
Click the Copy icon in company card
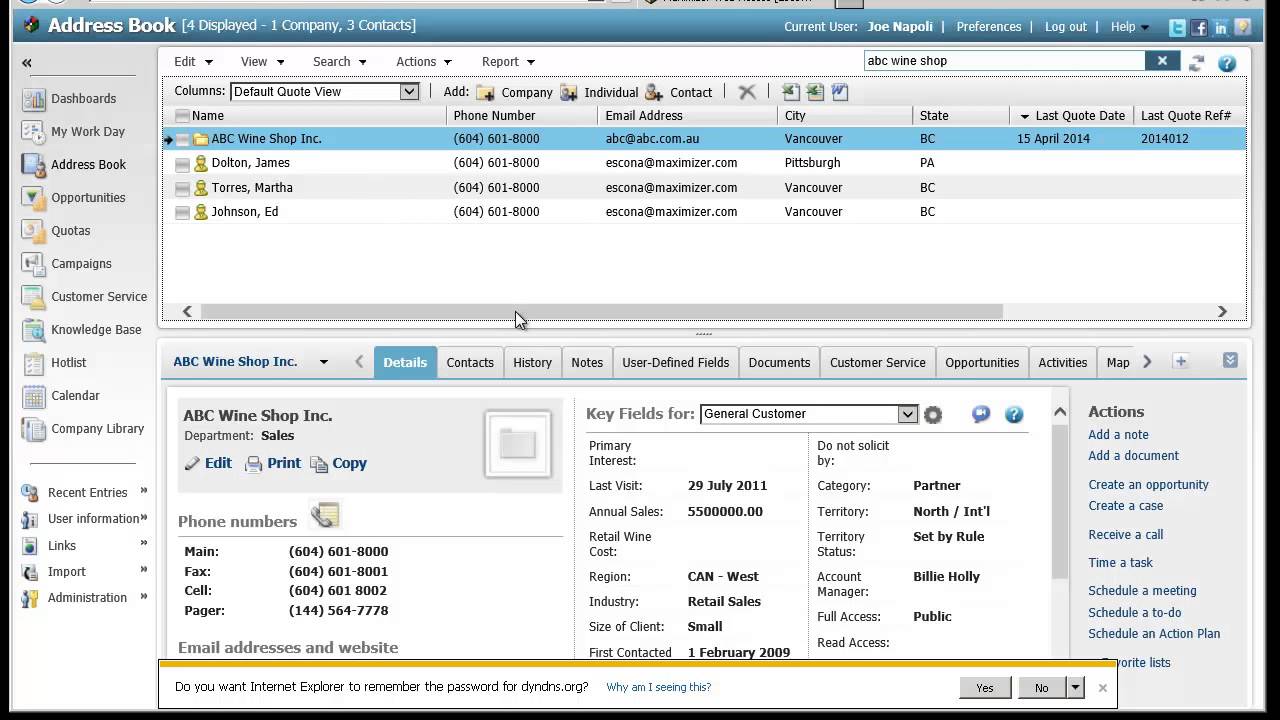point(319,464)
